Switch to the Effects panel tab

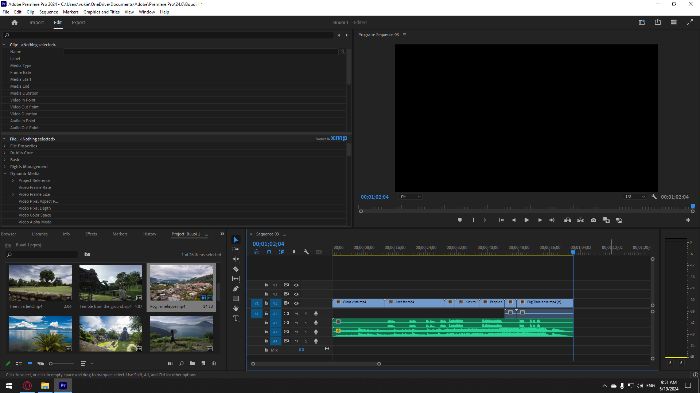(x=91, y=234)
